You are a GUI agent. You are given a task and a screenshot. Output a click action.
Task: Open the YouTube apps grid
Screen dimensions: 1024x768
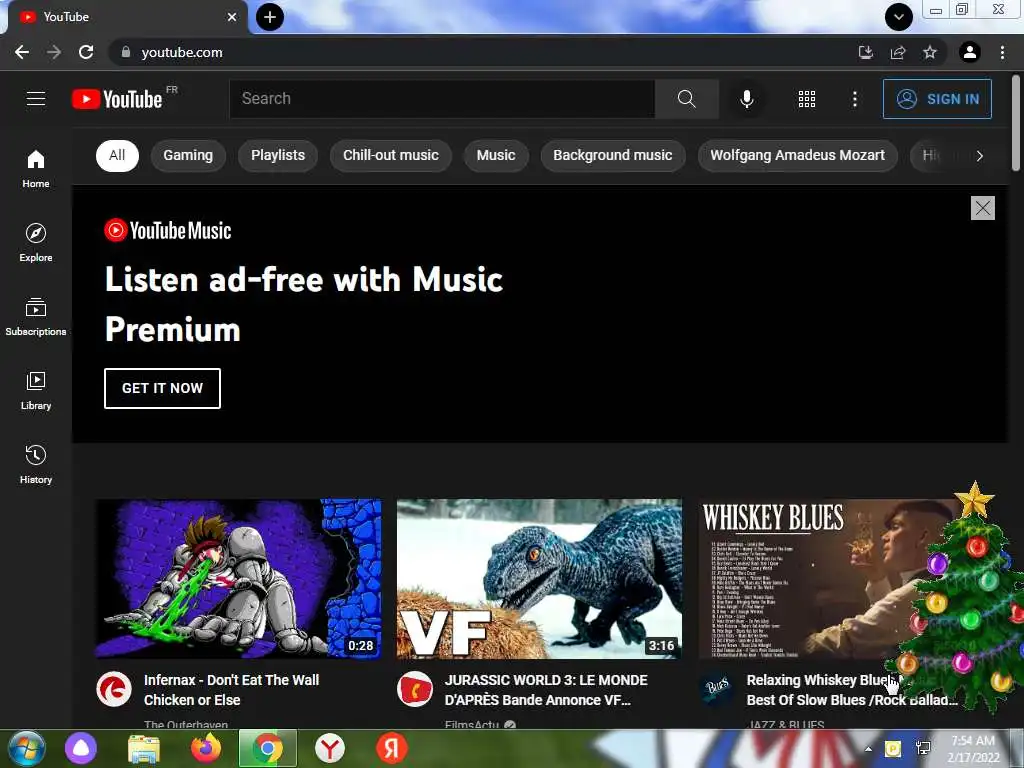807,99
